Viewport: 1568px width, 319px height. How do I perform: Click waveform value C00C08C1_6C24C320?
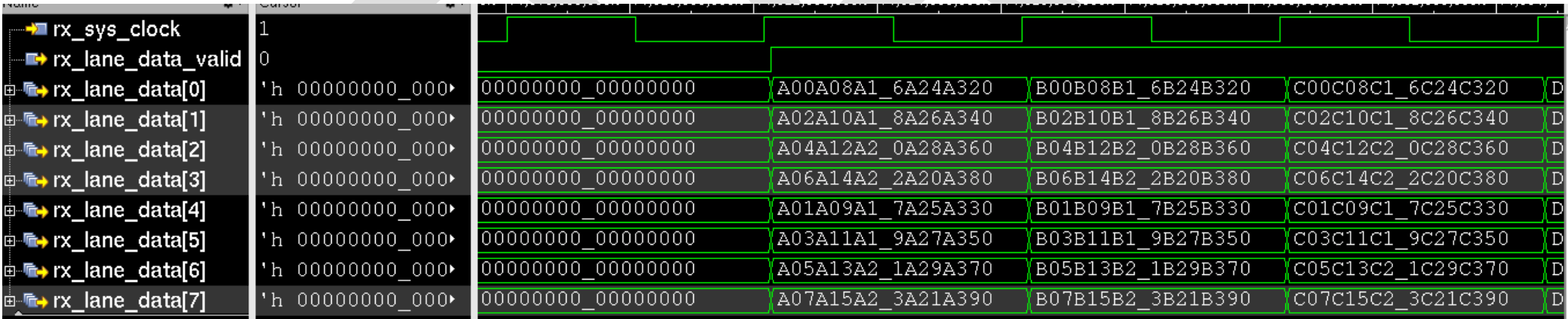[x=1401, y=88]
